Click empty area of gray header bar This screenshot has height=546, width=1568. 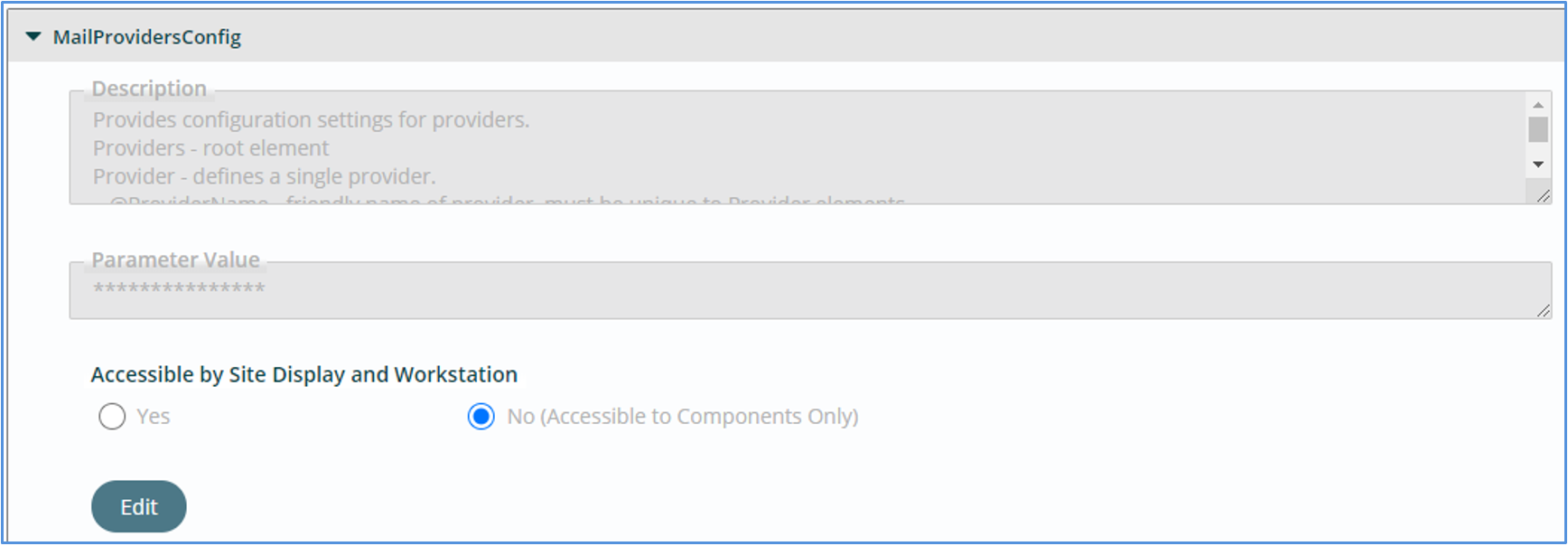pos(903,37)
